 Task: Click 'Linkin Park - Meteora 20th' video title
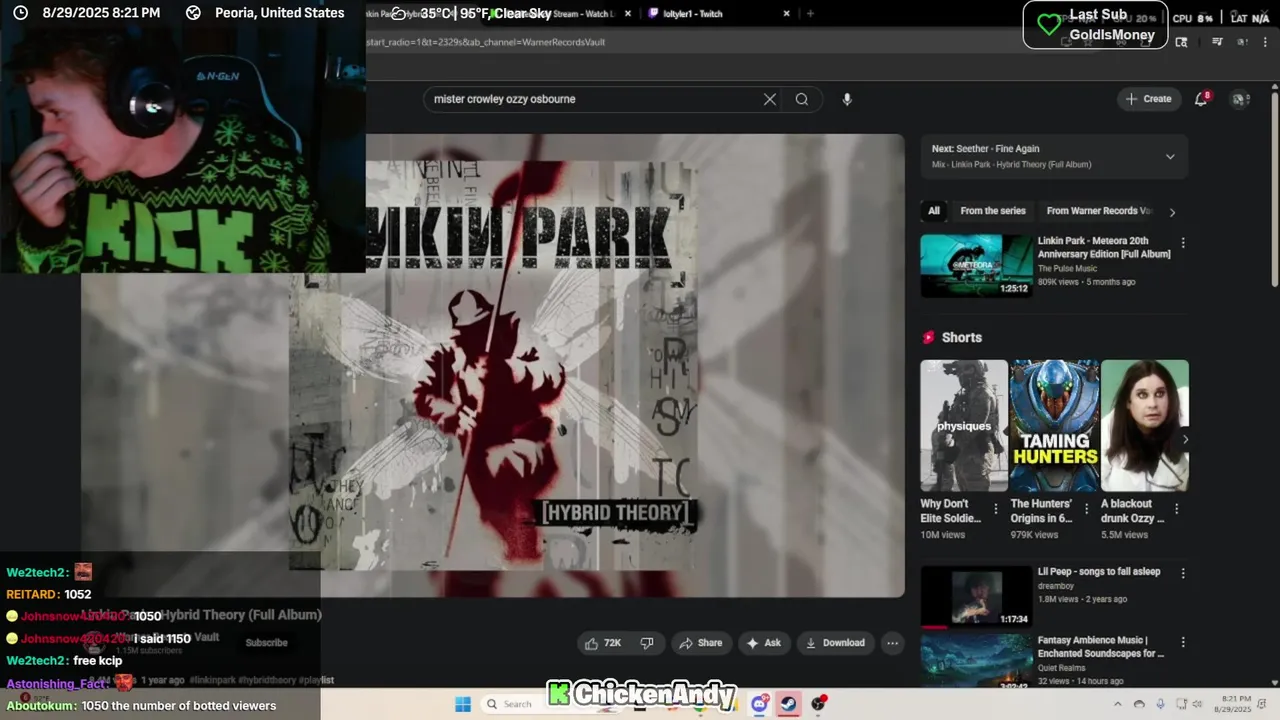(x=1104, y=247)
